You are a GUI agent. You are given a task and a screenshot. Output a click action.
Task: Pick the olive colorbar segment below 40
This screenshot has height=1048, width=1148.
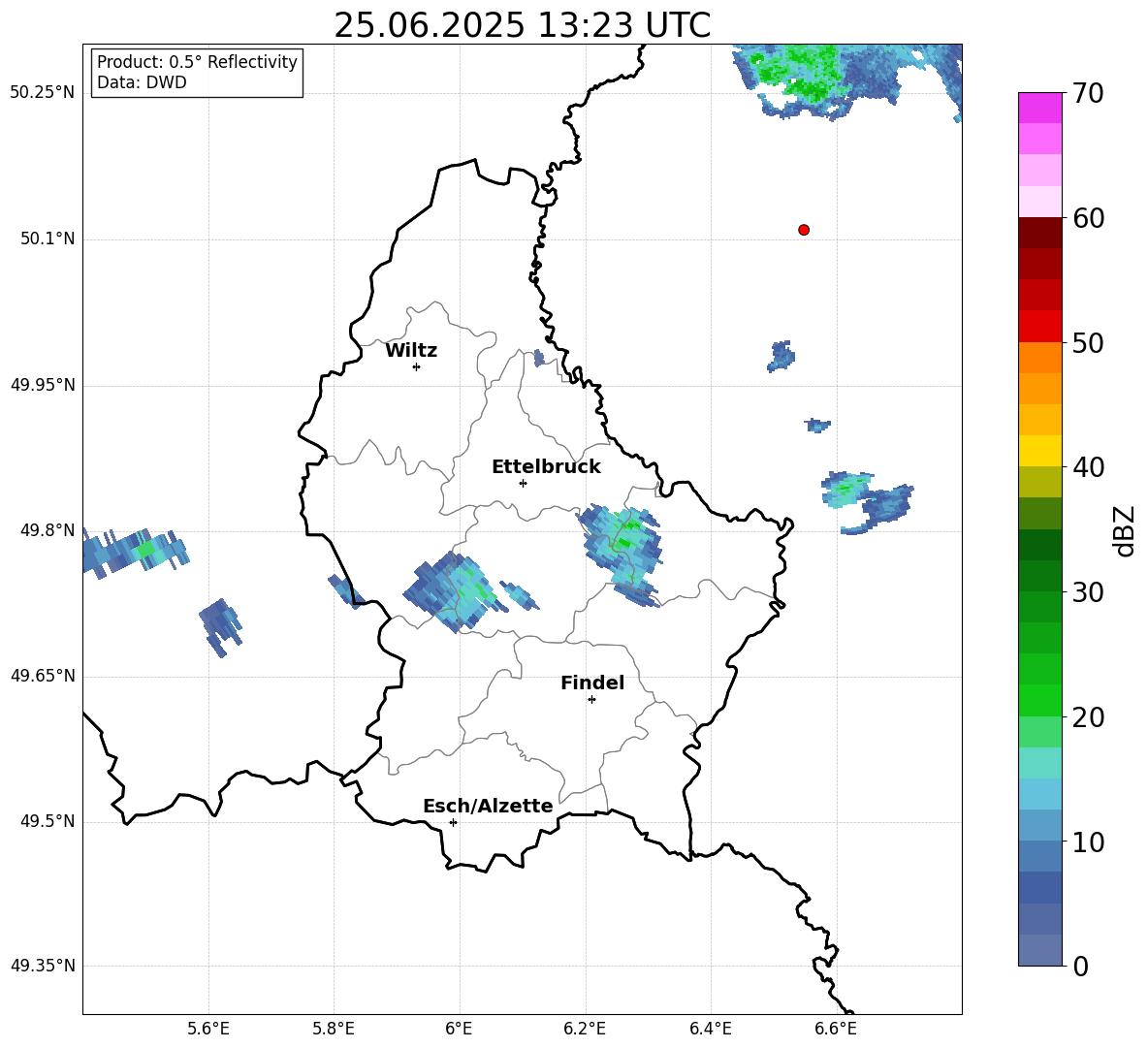coord(1040,482)
